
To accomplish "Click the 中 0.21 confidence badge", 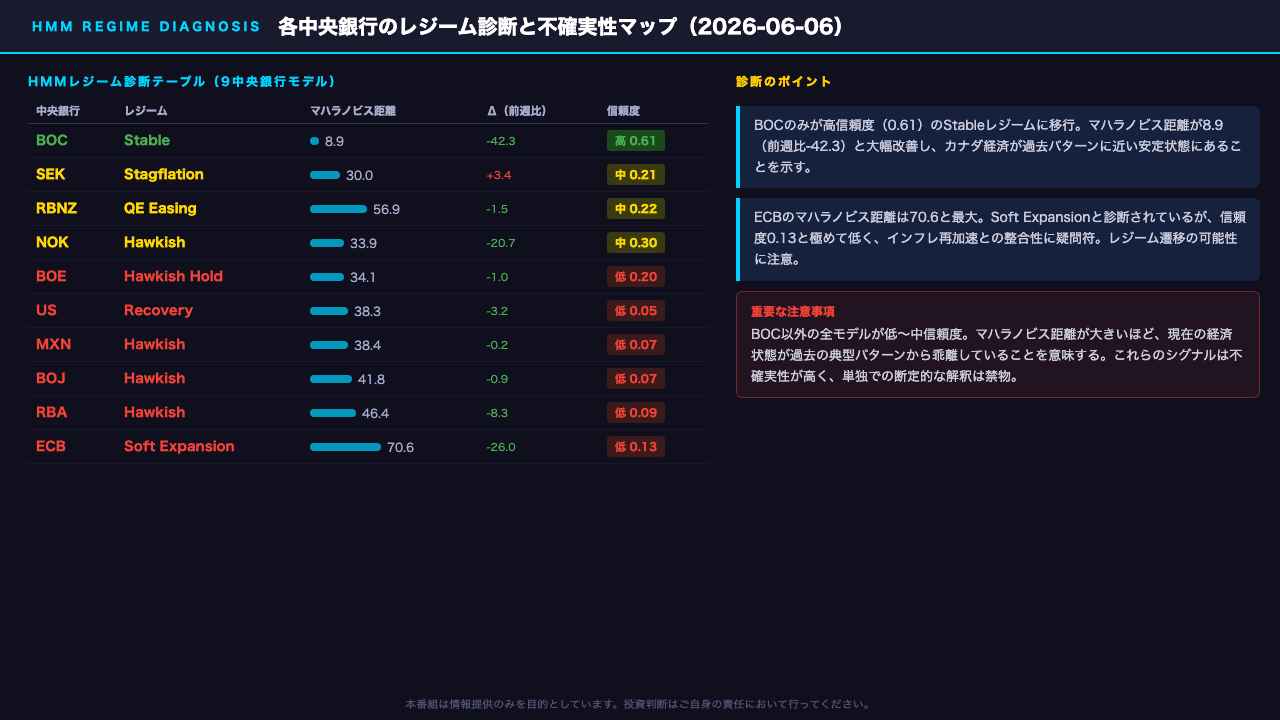I will pos(636,175).
